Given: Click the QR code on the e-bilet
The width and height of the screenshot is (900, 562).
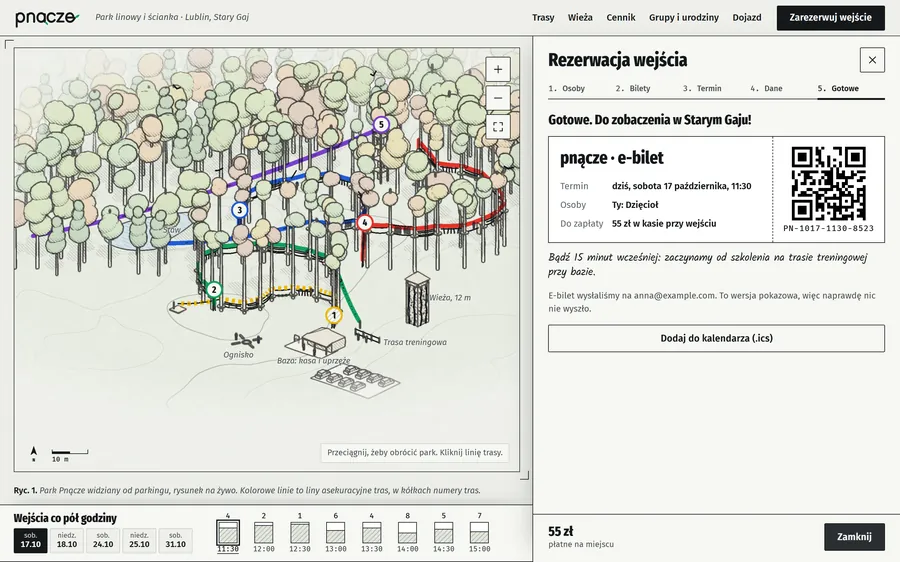Looking at the screenshot, I should (x=828, y=183).
